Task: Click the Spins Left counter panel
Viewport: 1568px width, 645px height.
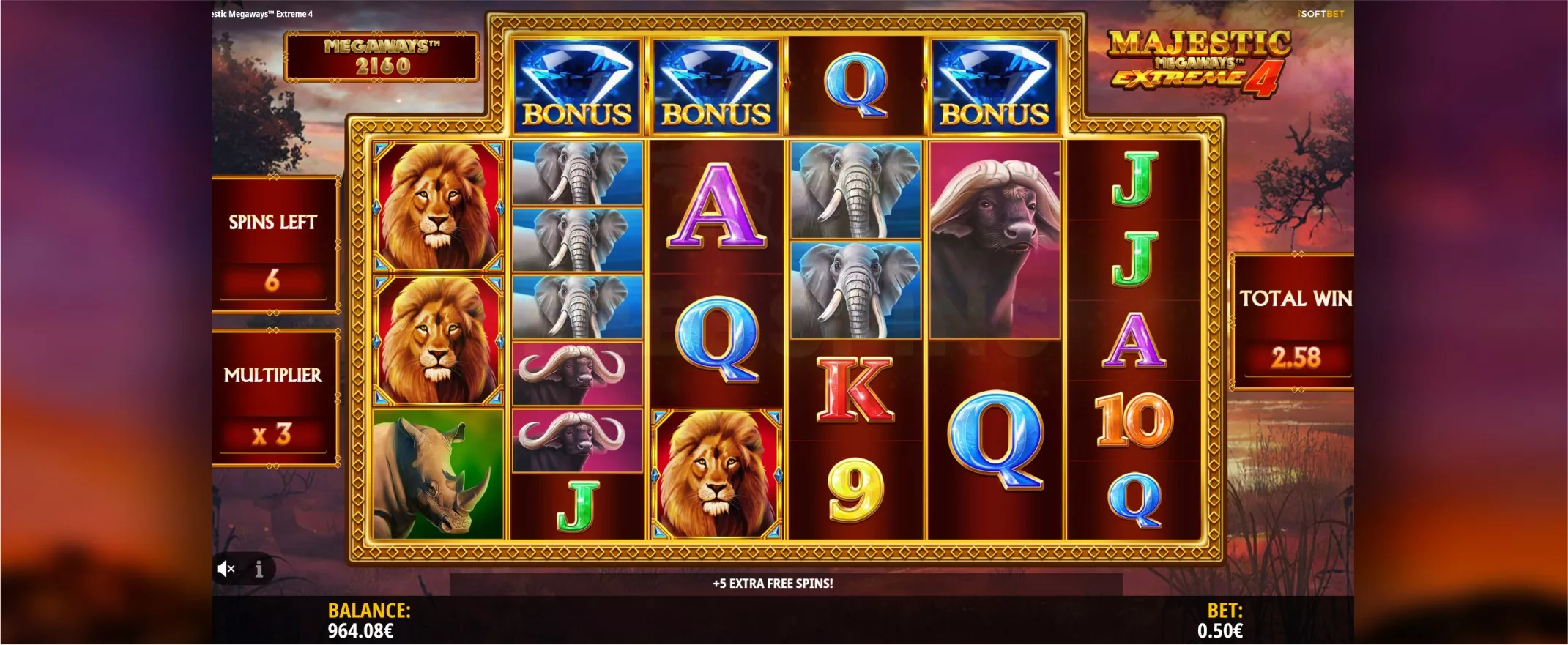Action: click(275, 245)
